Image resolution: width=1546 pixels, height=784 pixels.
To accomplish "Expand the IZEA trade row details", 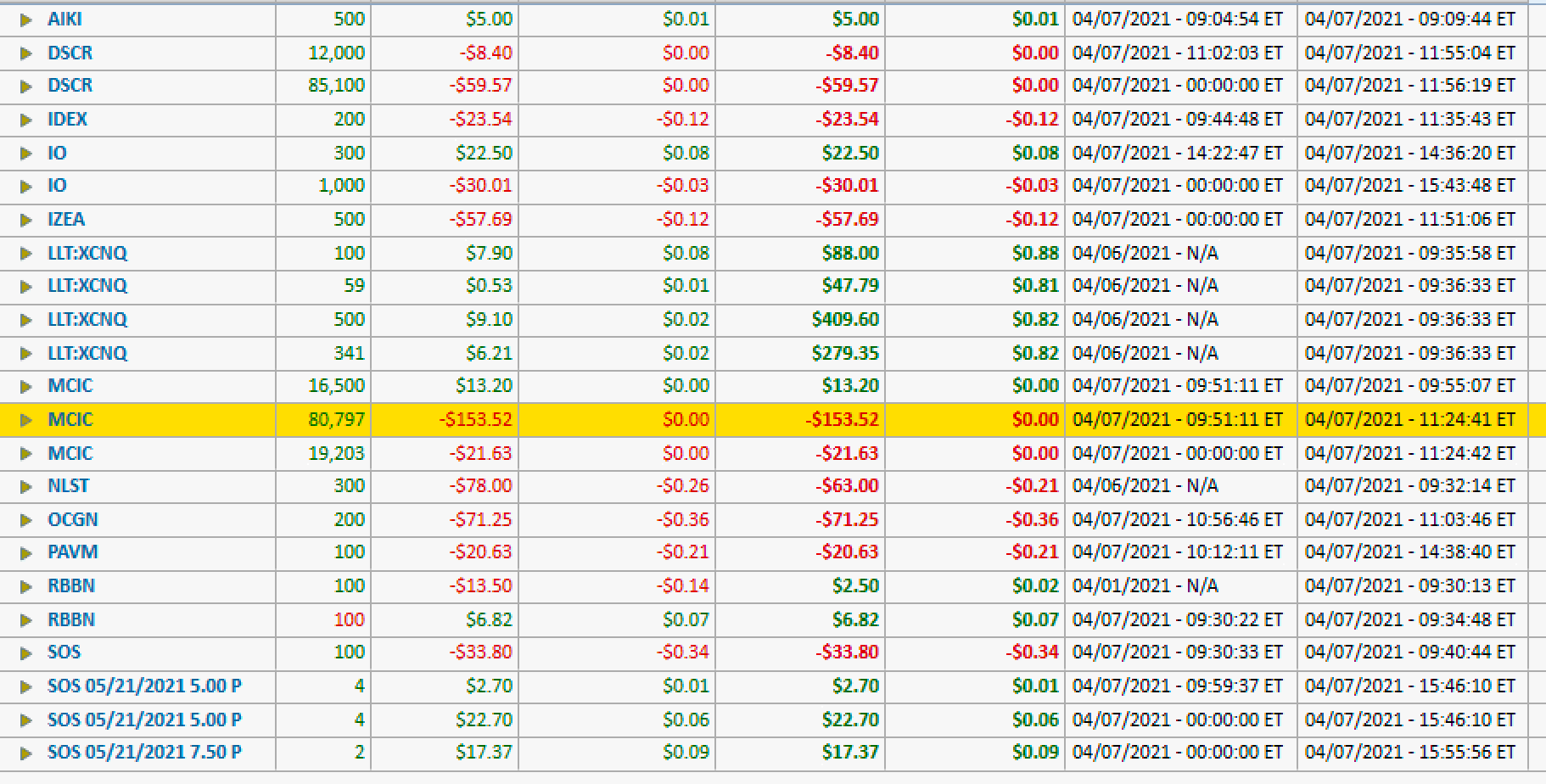I will tap(26, 220).
